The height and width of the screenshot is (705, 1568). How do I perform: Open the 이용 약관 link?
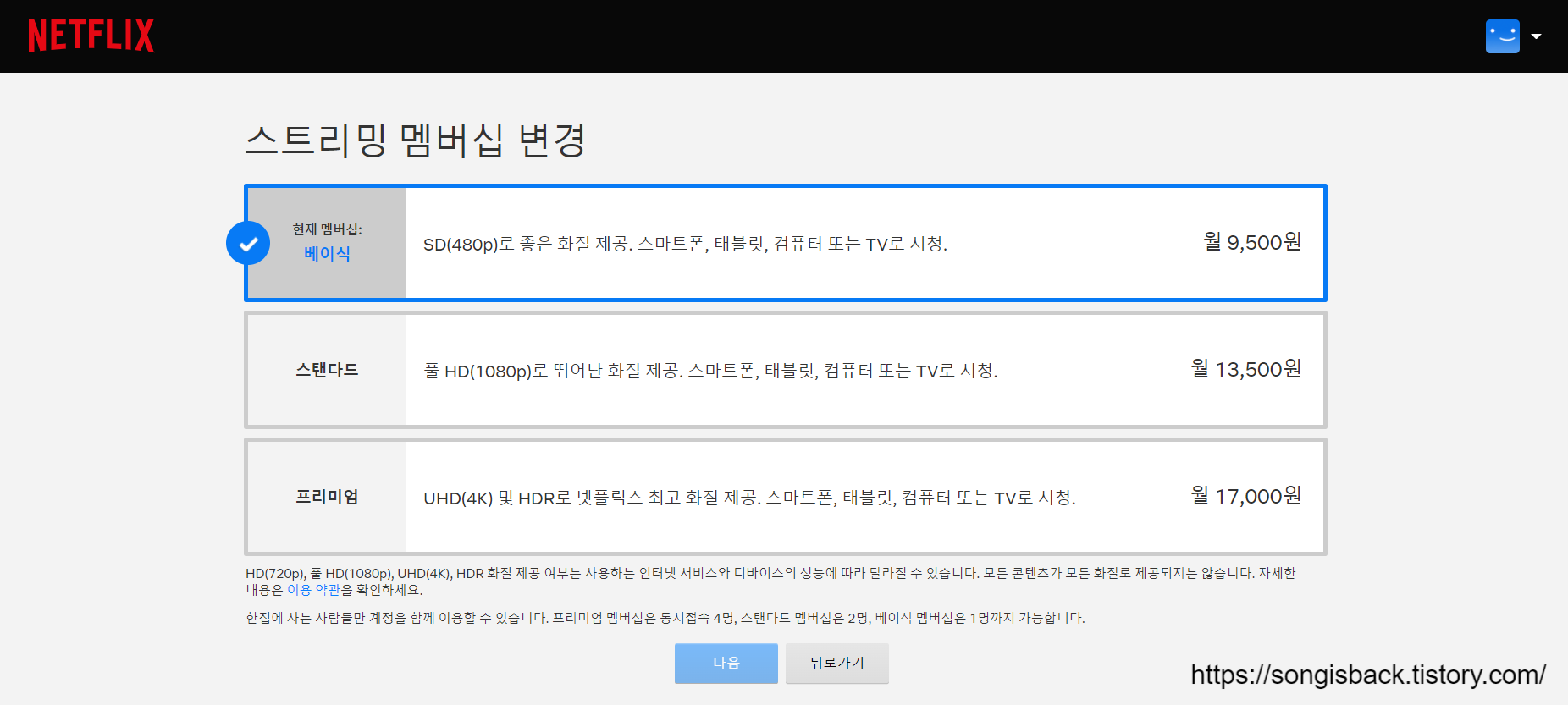(x=313, y=590)
